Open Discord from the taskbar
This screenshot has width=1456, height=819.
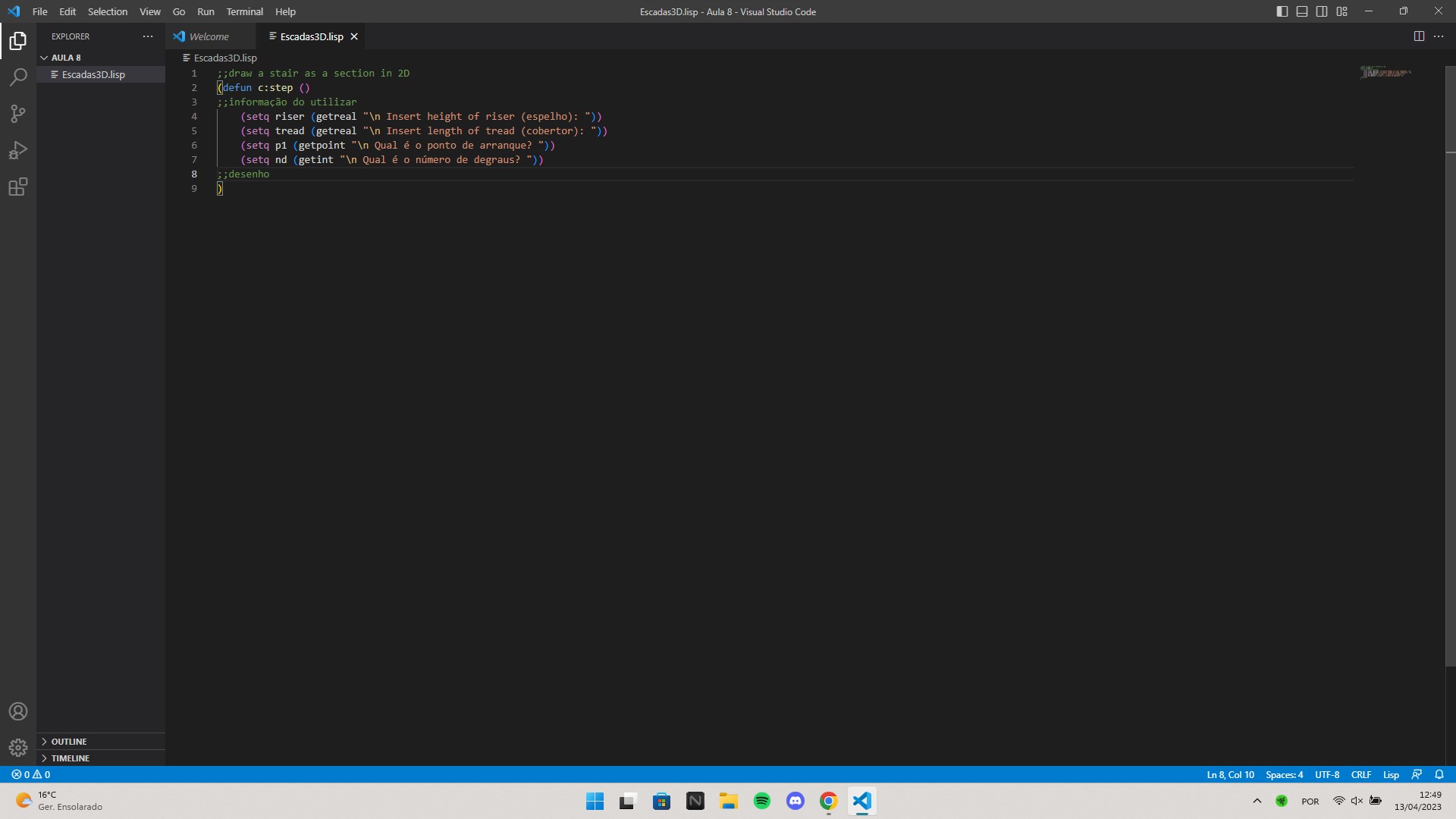pos(795,801)
